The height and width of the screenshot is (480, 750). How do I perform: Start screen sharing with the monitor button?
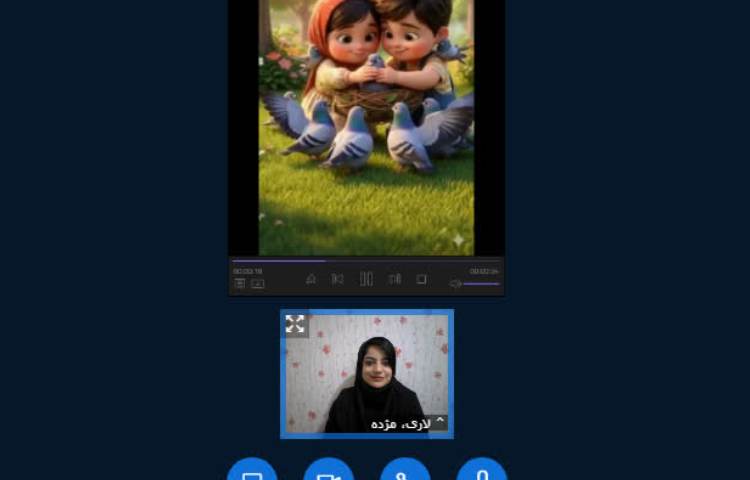[252, 470]
